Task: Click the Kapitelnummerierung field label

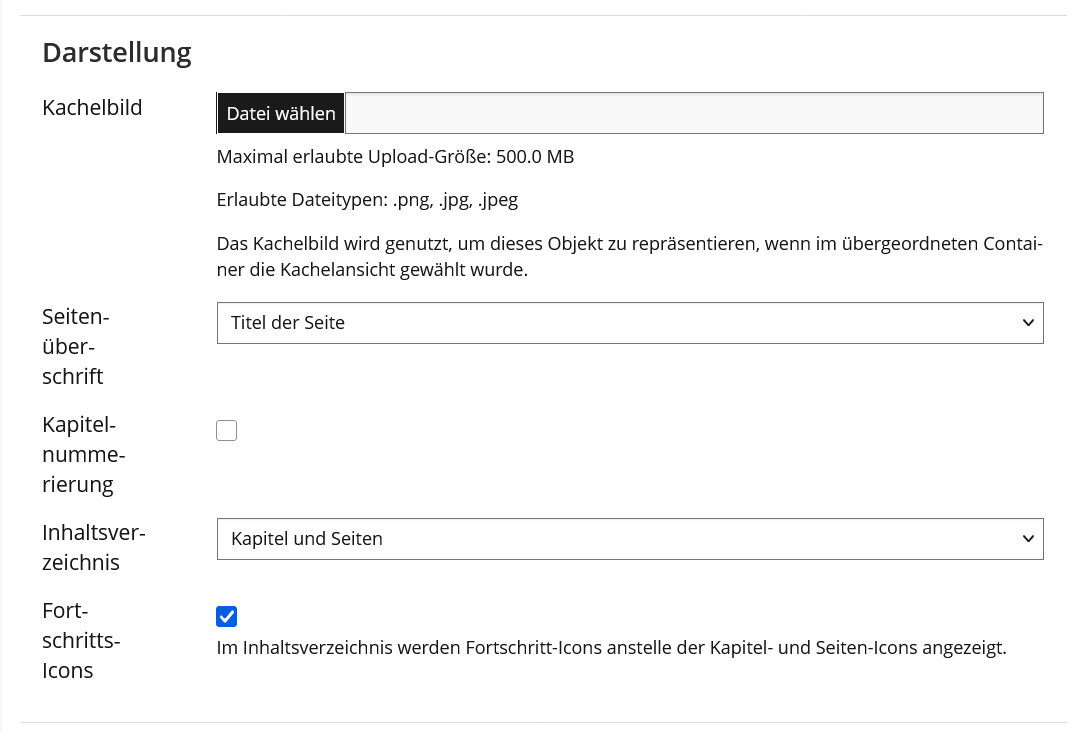Action: coord(84,455)
